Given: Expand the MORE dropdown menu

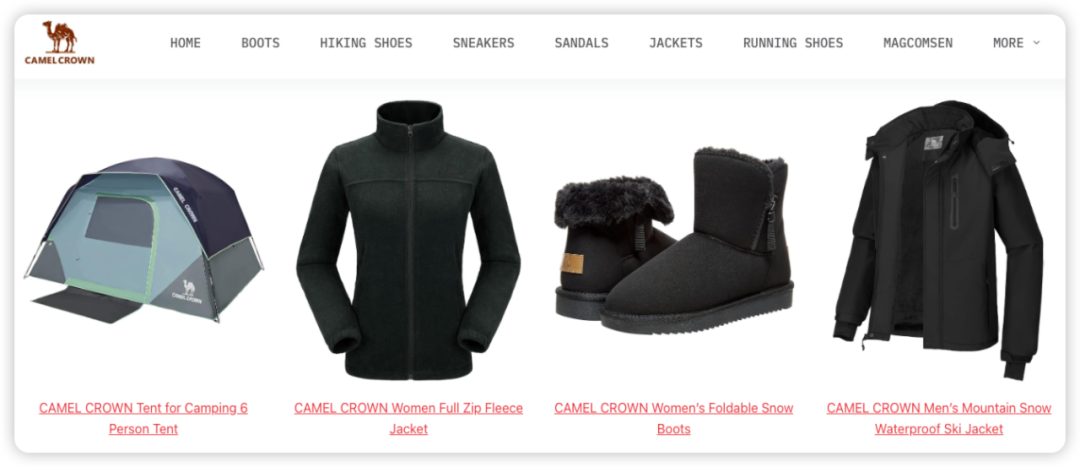Looking at the screenshot, I should 1016,43.
